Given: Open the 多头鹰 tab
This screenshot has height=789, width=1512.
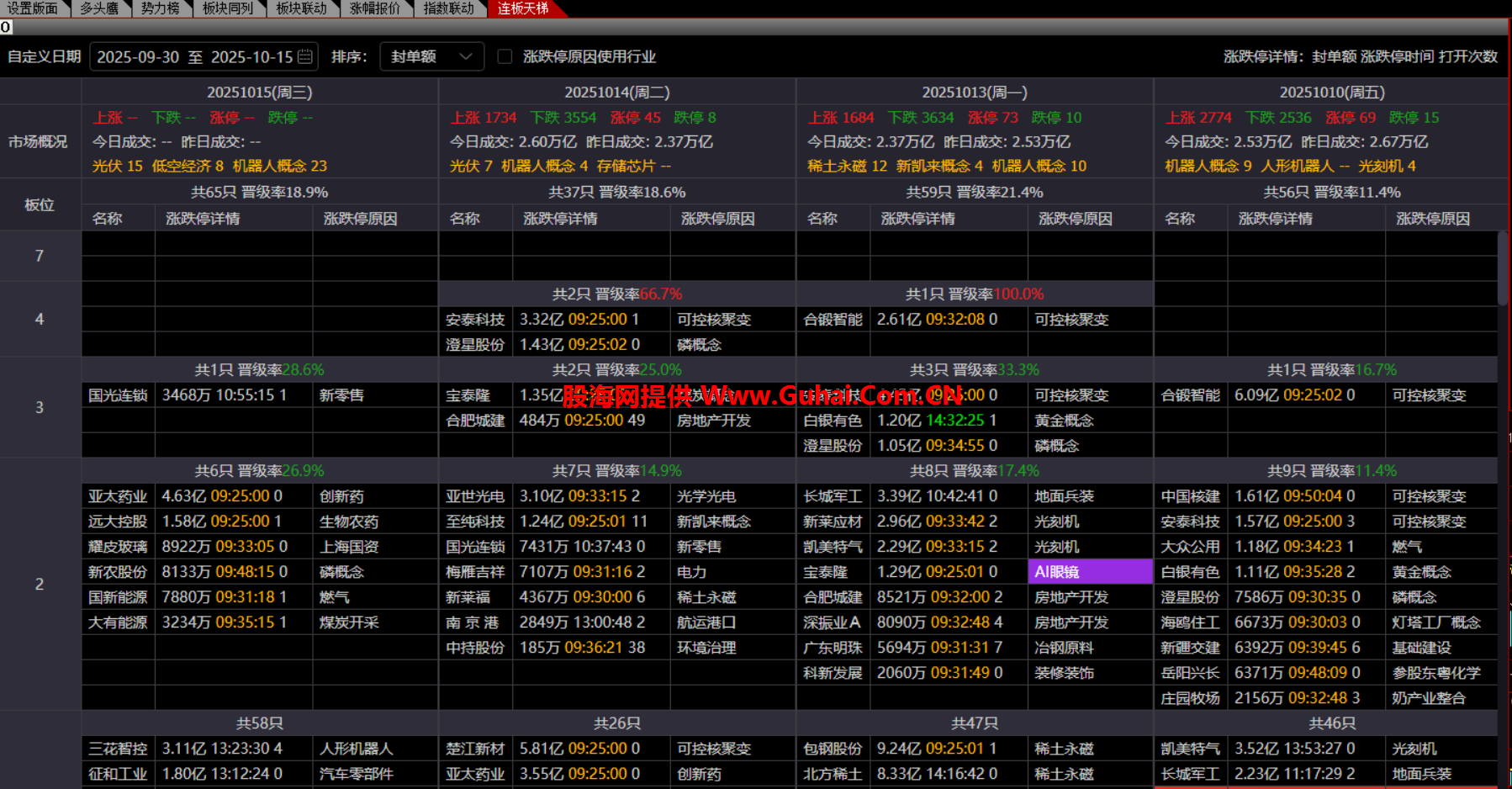Looking at the screenshot, I should pyautogui.click(x=98, y=8).
